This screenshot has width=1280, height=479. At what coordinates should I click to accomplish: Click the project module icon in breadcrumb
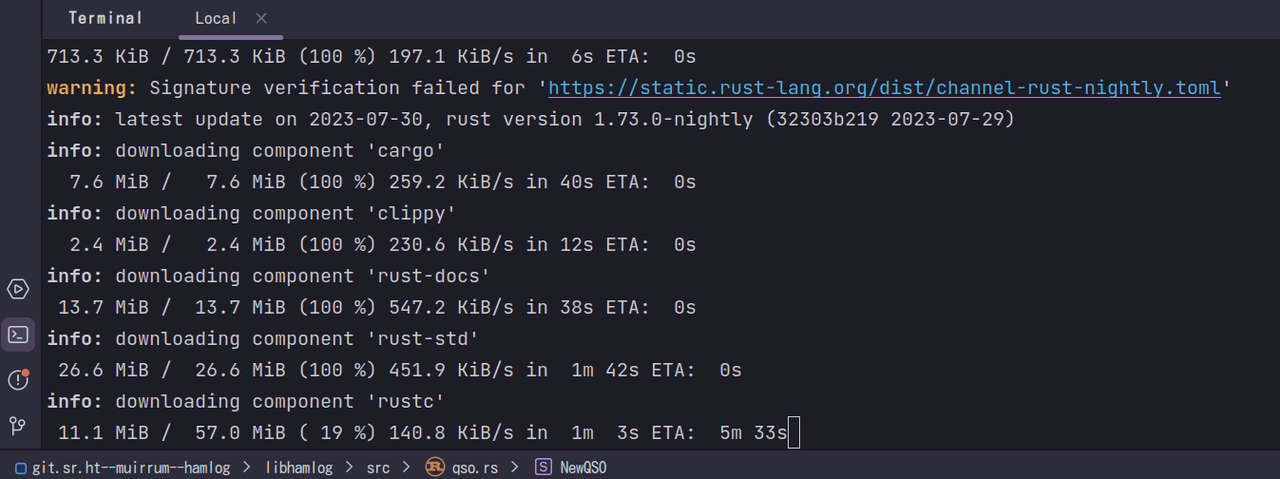click(21, 467)
